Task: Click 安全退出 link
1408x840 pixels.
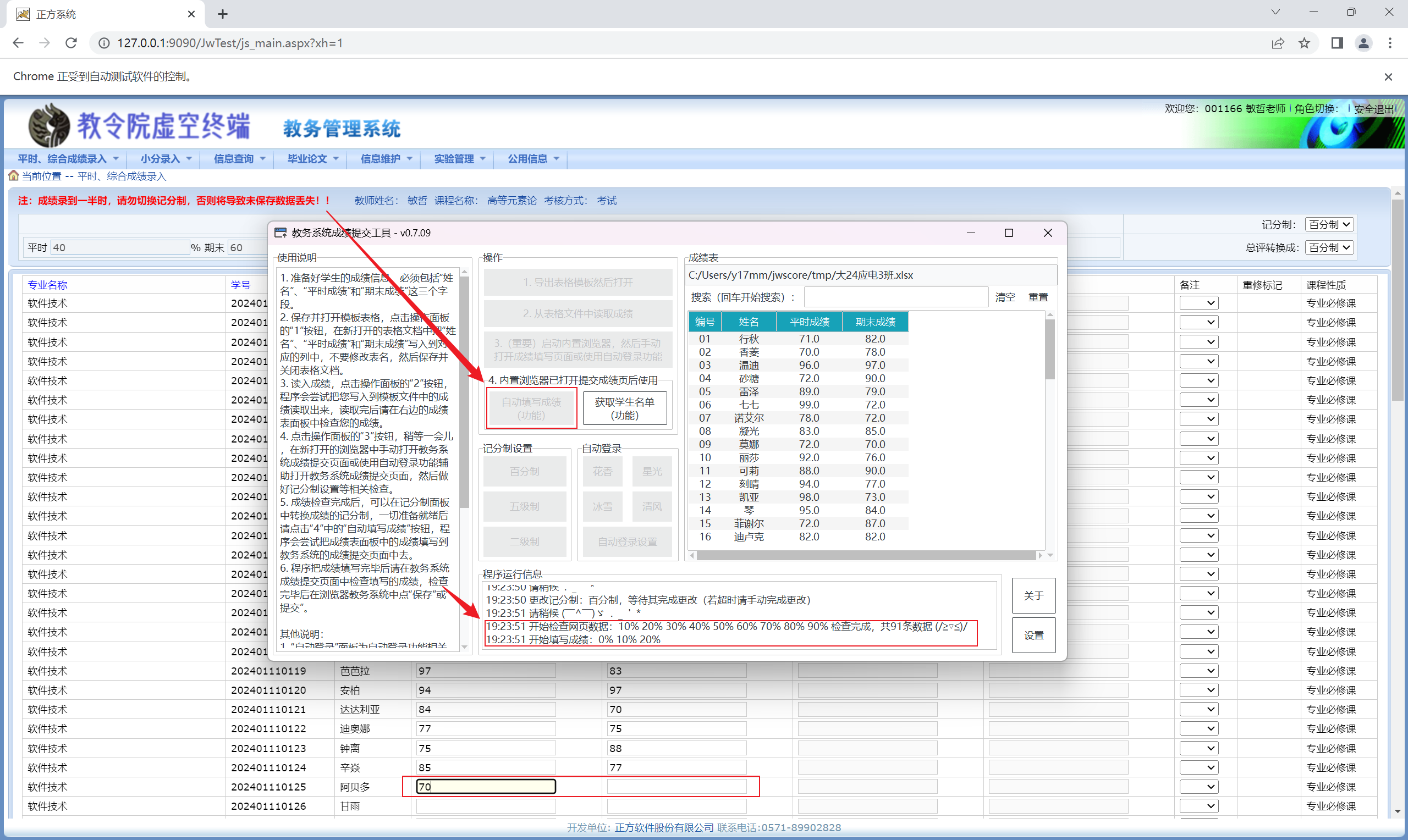Action: tap(1374, 109)
